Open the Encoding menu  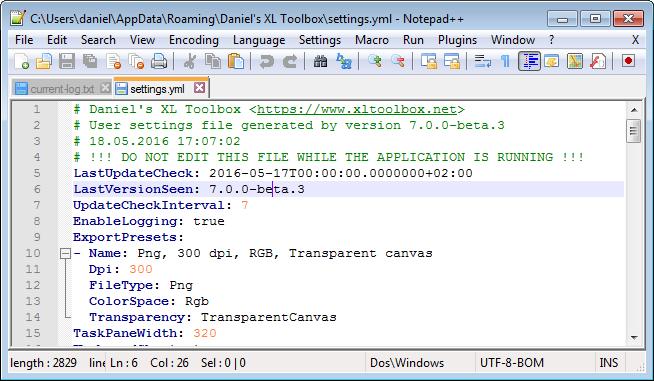(x=194, y=40)
